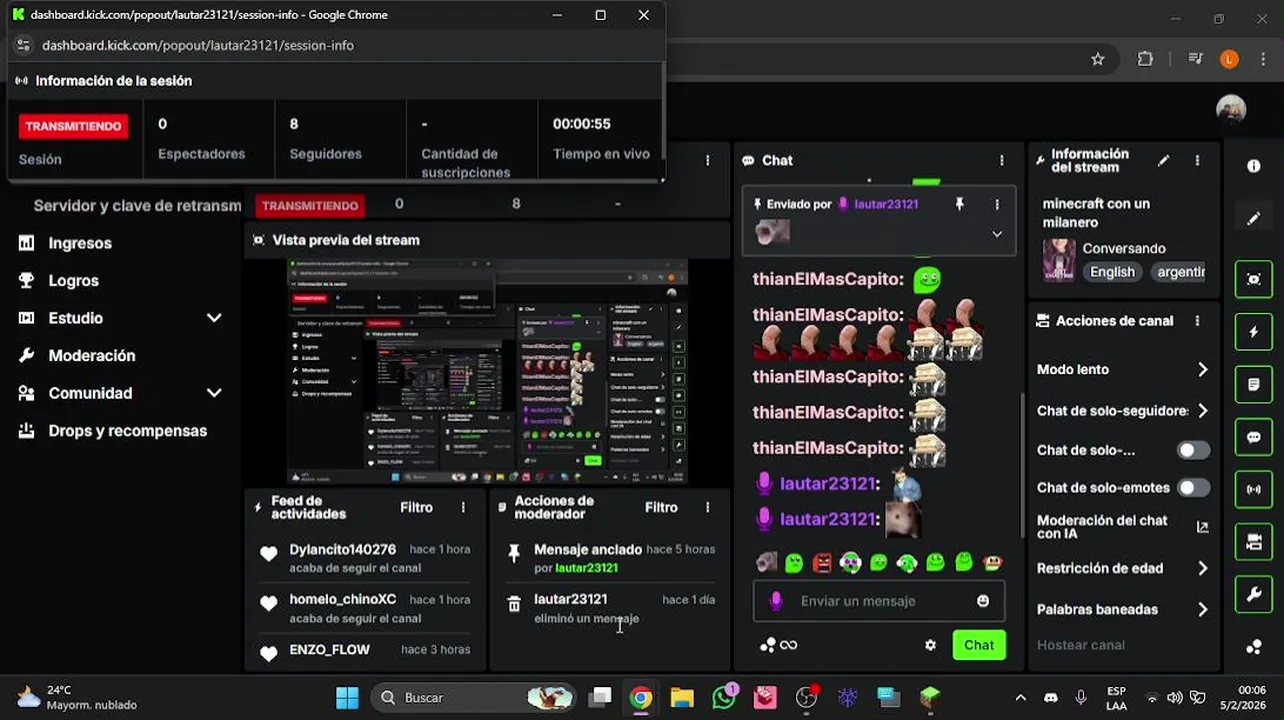The height and width of the screenshot is (720, 1284).
Task: Open Discord tray icon
Action: click(x=1051, y=698)
